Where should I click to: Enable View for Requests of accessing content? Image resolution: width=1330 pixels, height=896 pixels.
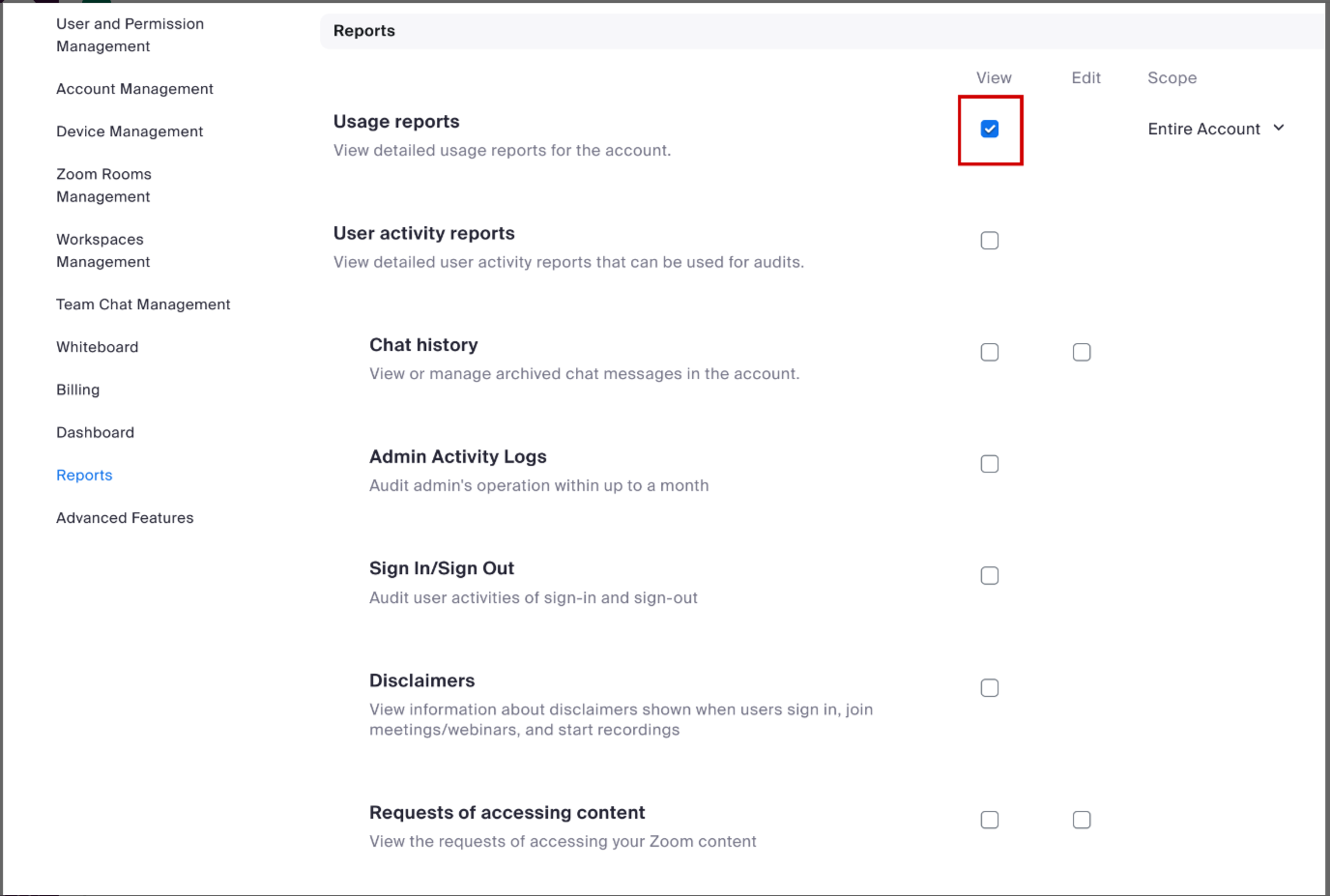[x=990, y=820]
